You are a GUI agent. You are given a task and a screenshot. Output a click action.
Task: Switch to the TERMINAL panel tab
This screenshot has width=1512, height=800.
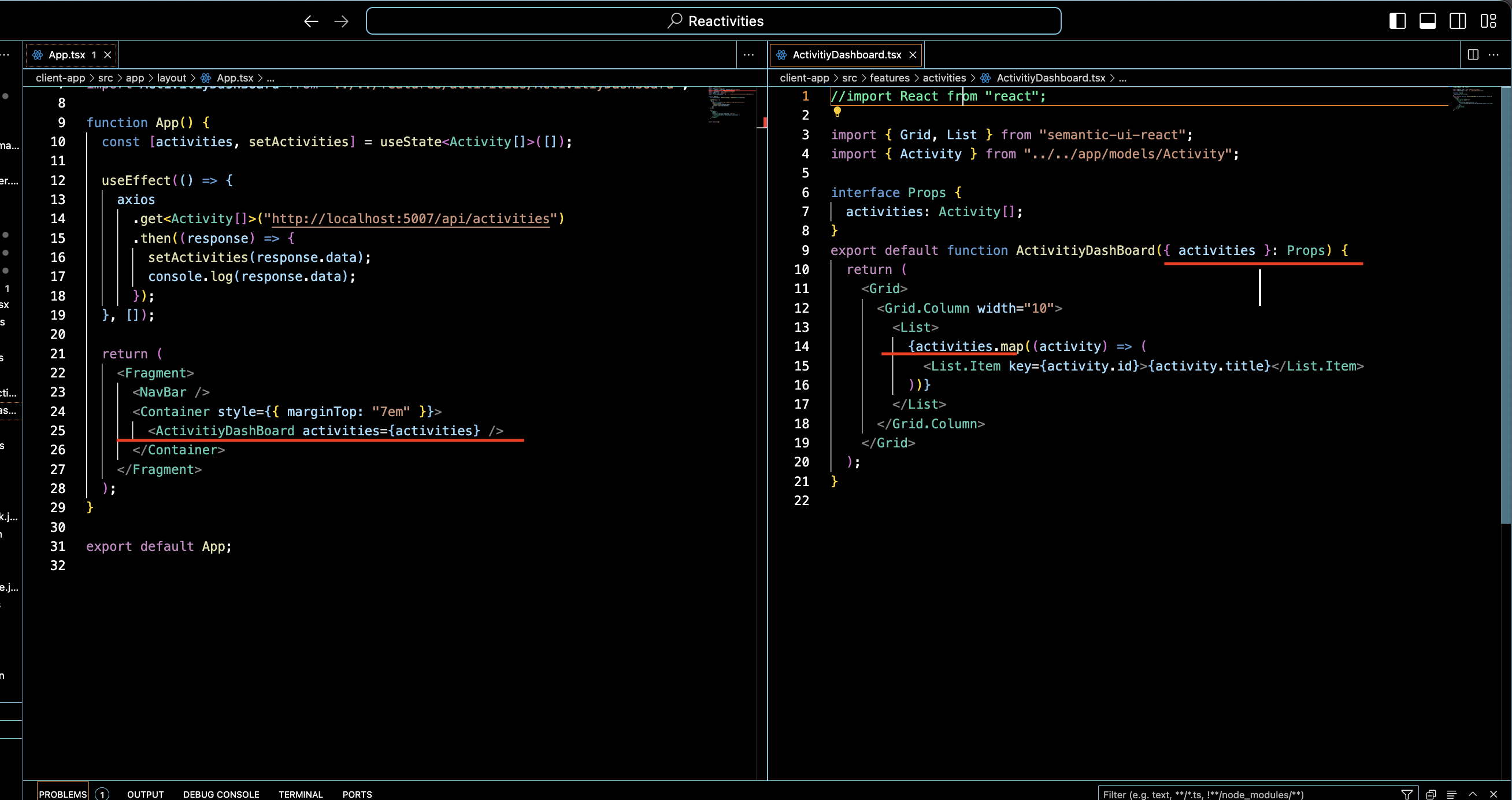[301, 794]
